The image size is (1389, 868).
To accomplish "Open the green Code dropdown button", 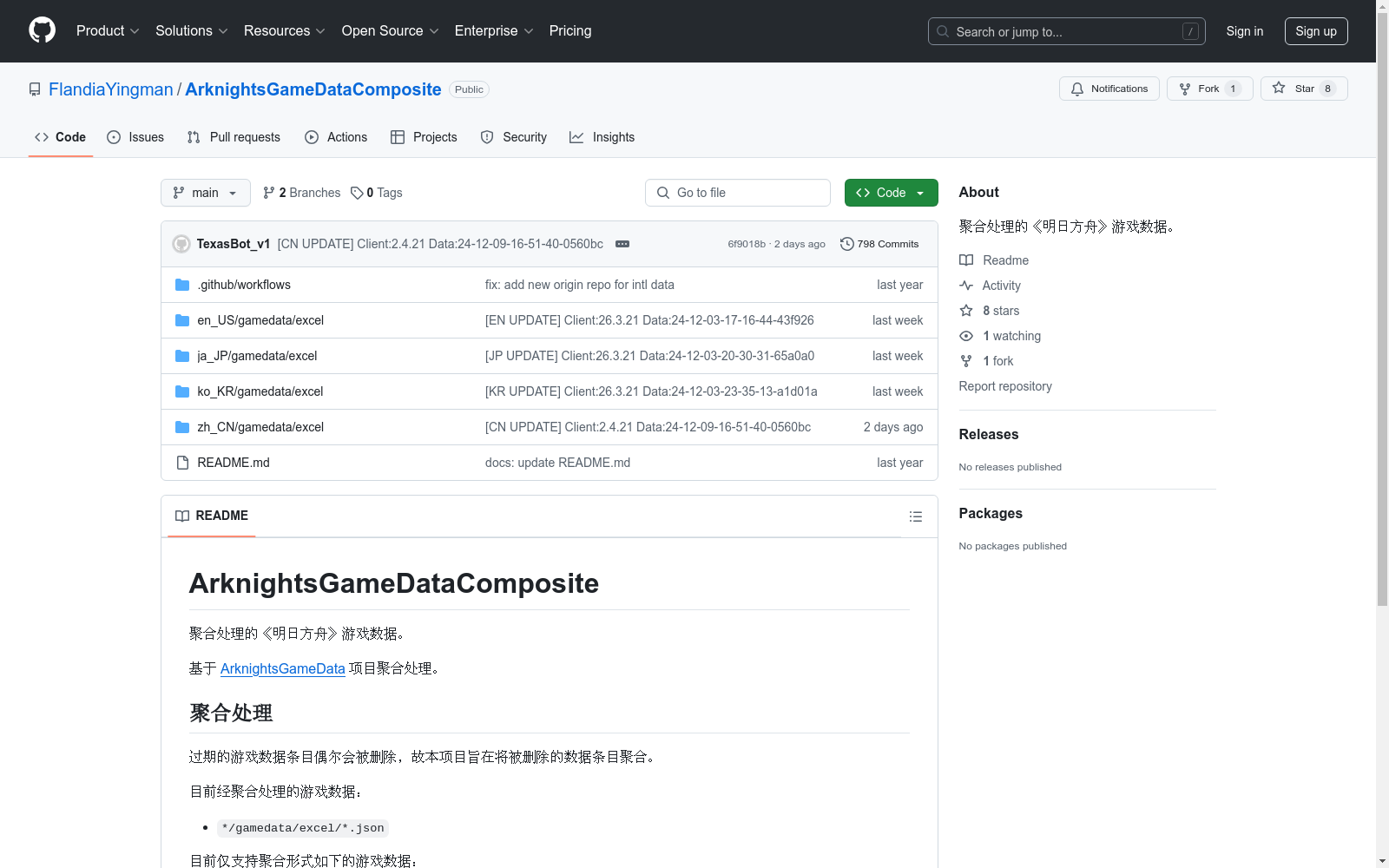I will coord(891,193).
